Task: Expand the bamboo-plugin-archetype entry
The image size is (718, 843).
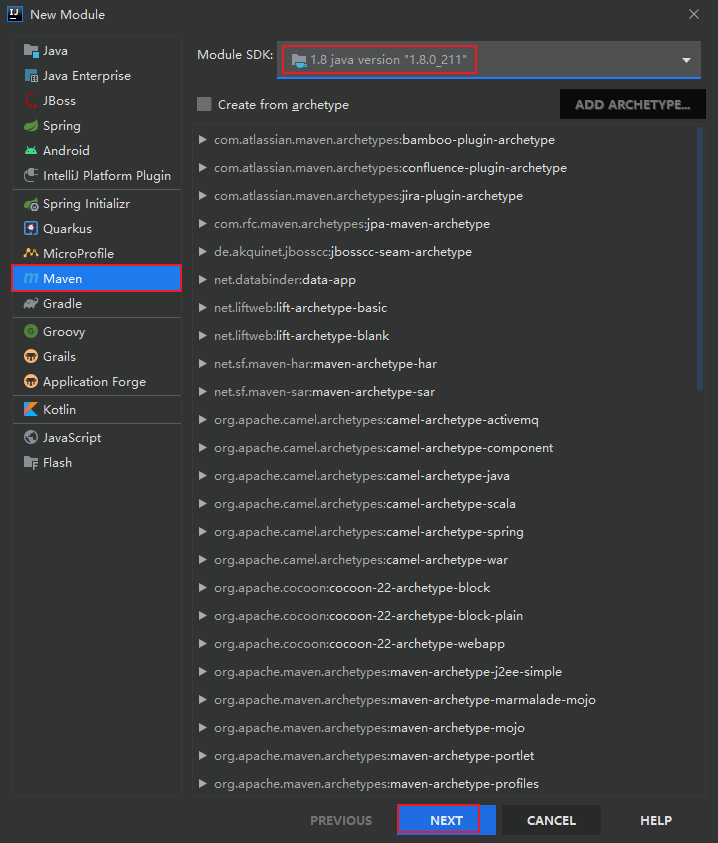Action: pyautogui.click(x=203, y=140)
